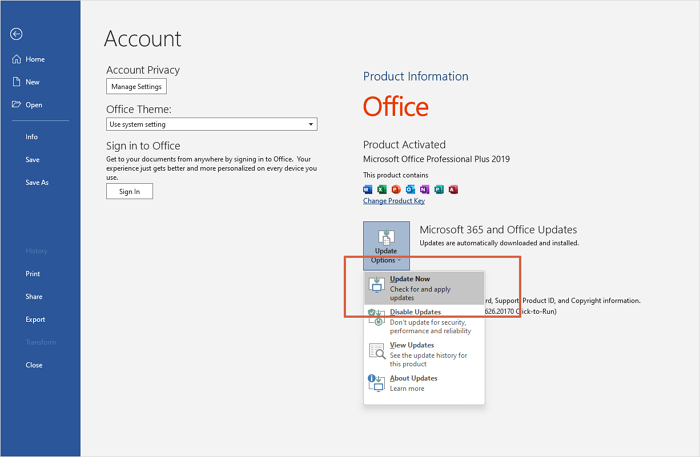Viewport: 700px width, 457px height.
Task: Click the Home house icon
Action: tap(17, 59)
